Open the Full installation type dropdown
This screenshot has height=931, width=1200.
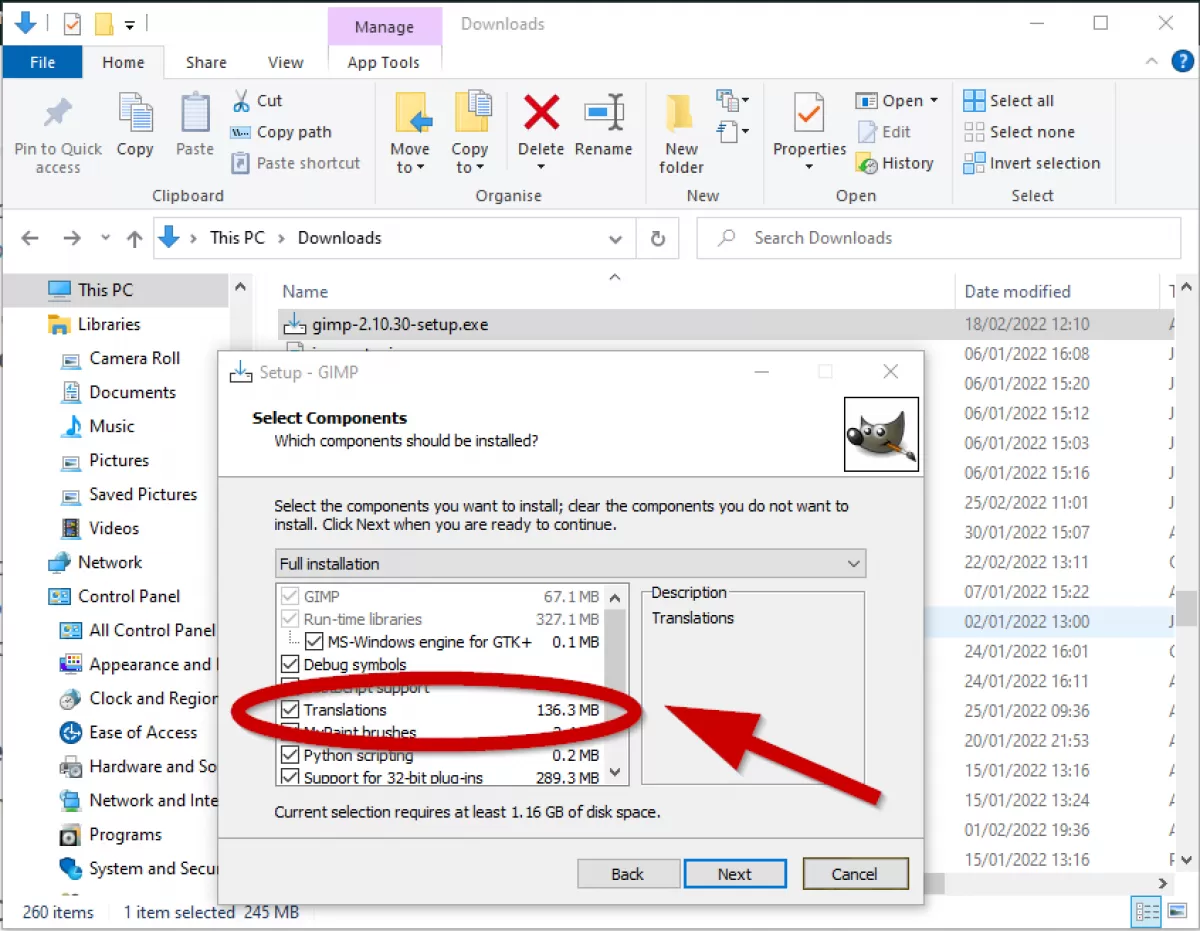pyautogui.click(x=853, y=564)
